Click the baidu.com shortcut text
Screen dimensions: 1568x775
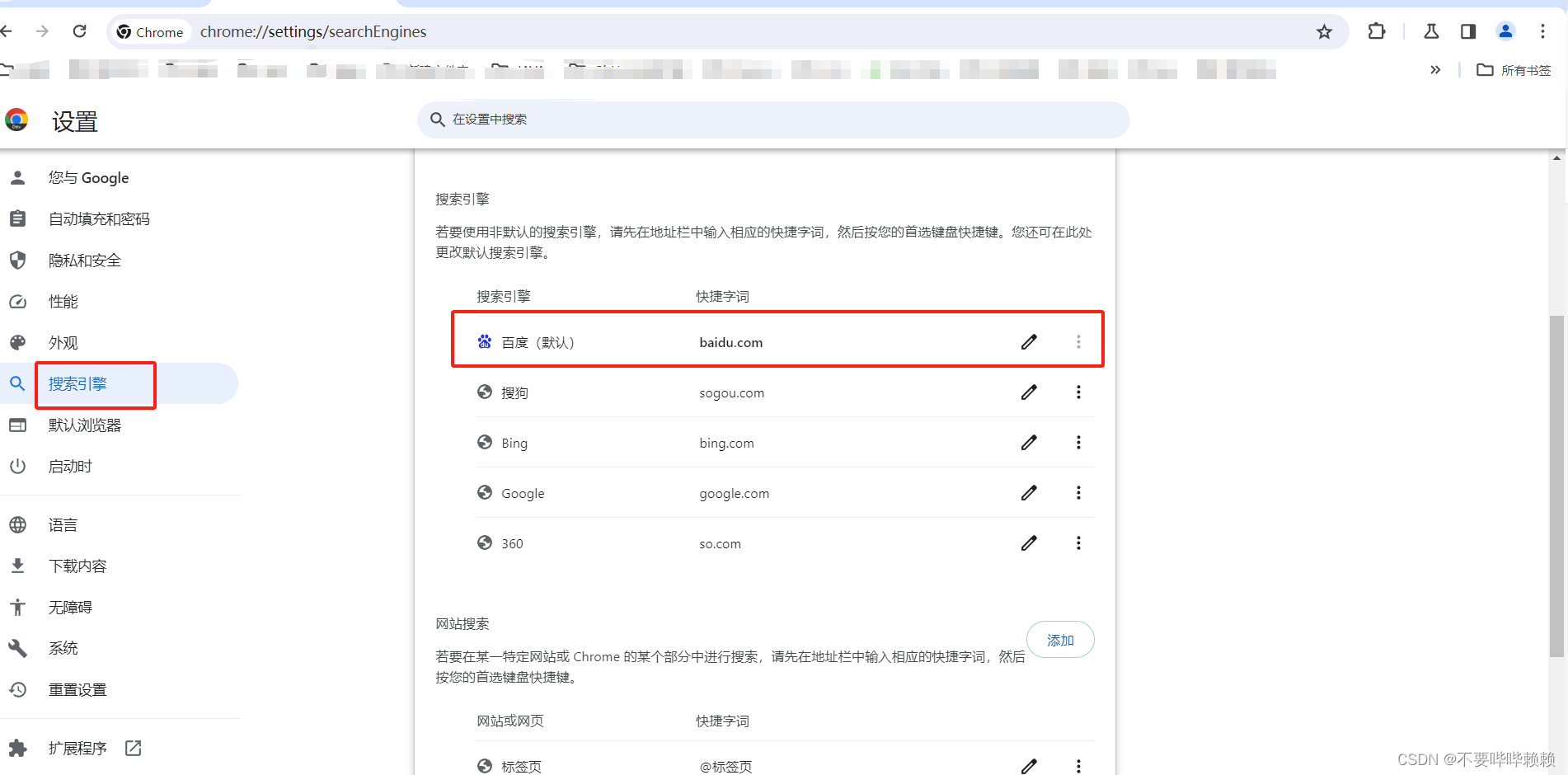(x=730, y=342)
